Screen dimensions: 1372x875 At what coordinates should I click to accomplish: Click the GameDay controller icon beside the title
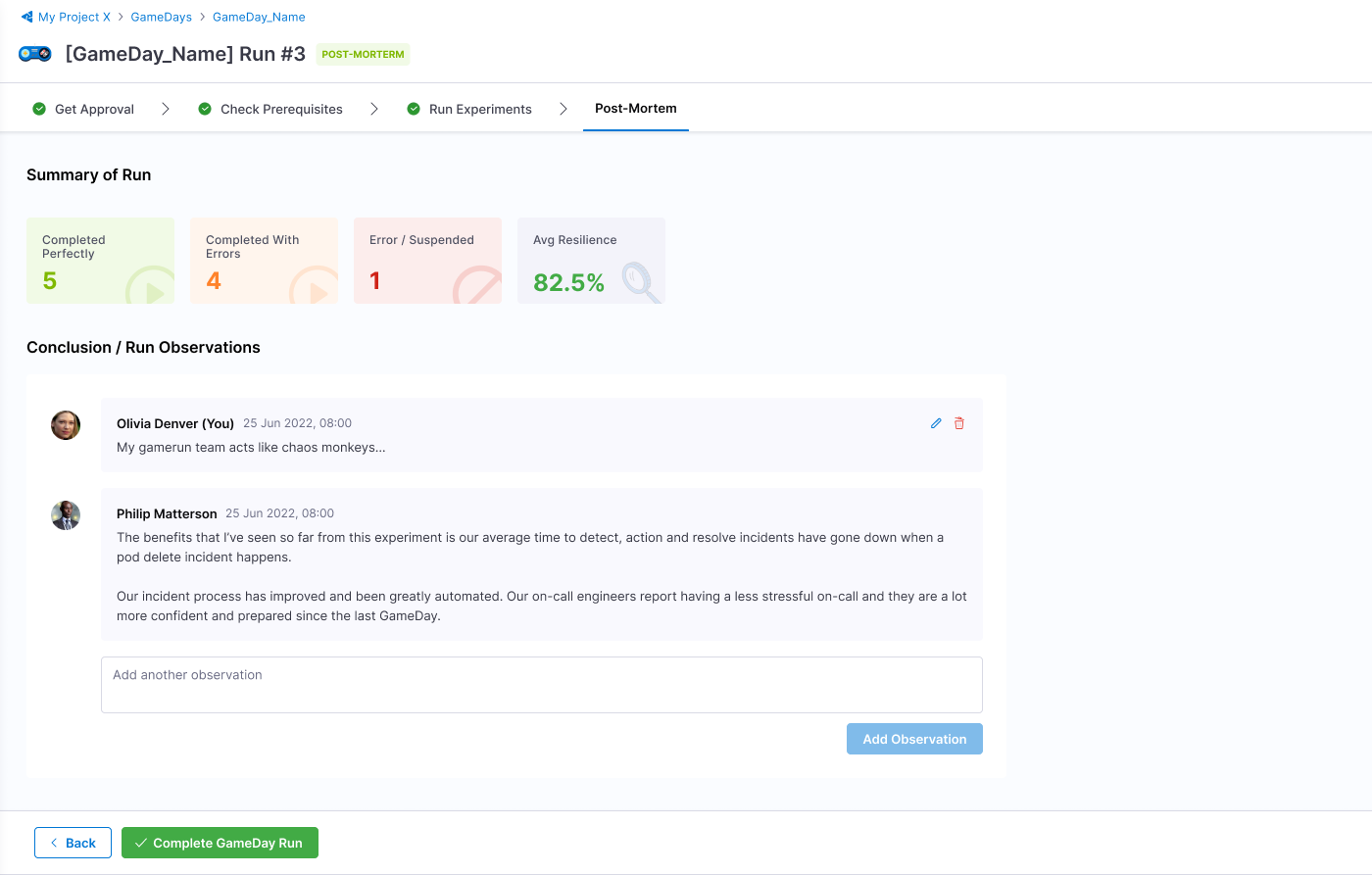[35, 54]
